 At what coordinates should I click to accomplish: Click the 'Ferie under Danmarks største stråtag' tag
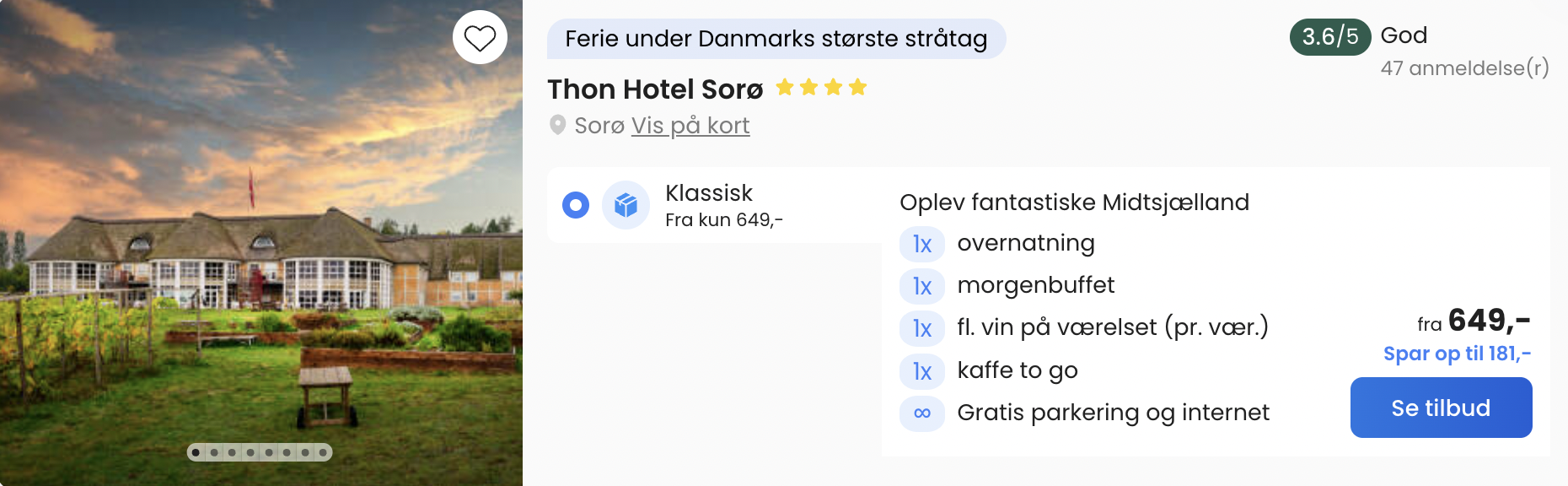tap(776, 39)
